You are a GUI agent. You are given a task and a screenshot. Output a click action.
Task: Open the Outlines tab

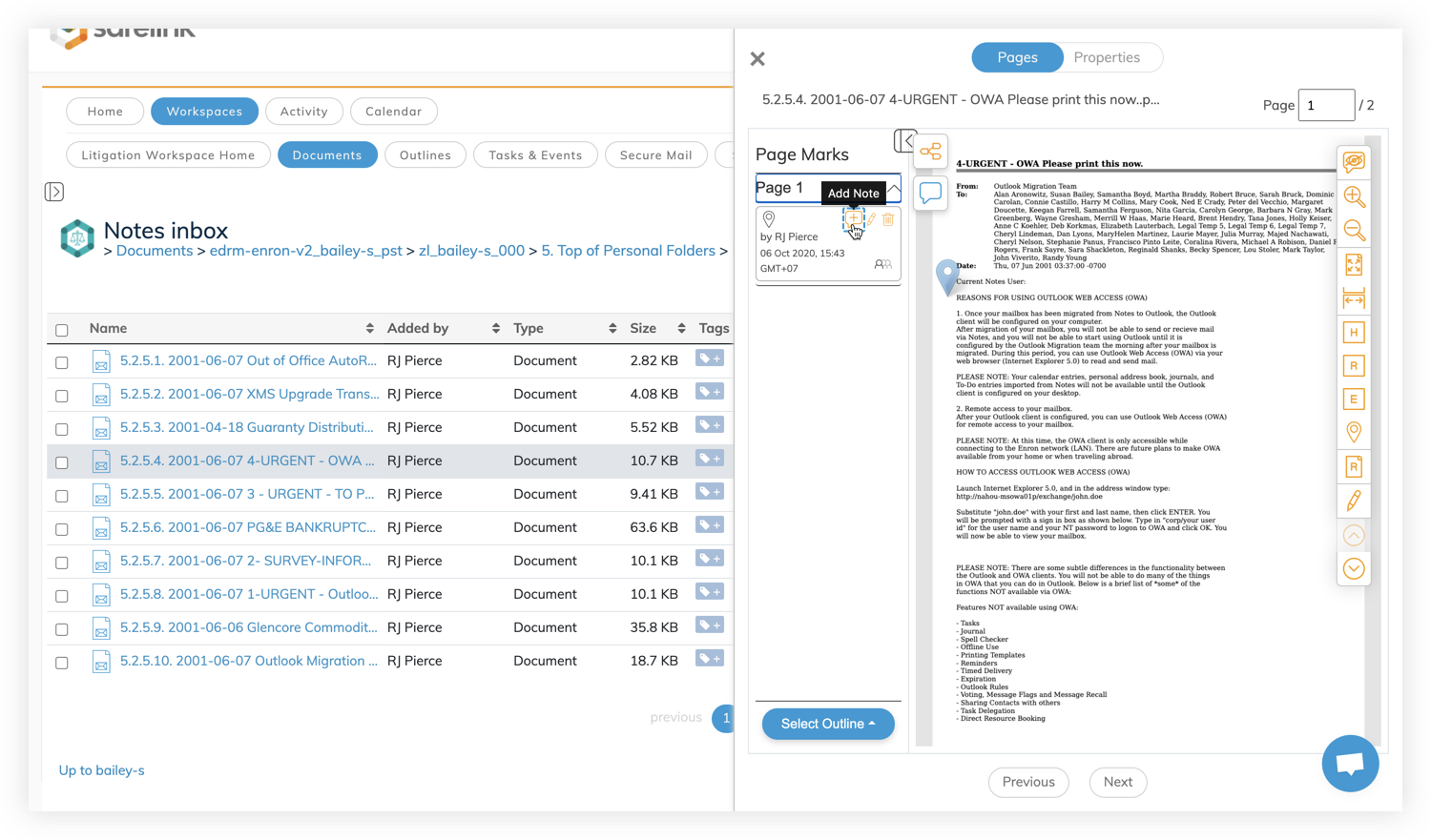pyautogui.click(x=425, y=155)
